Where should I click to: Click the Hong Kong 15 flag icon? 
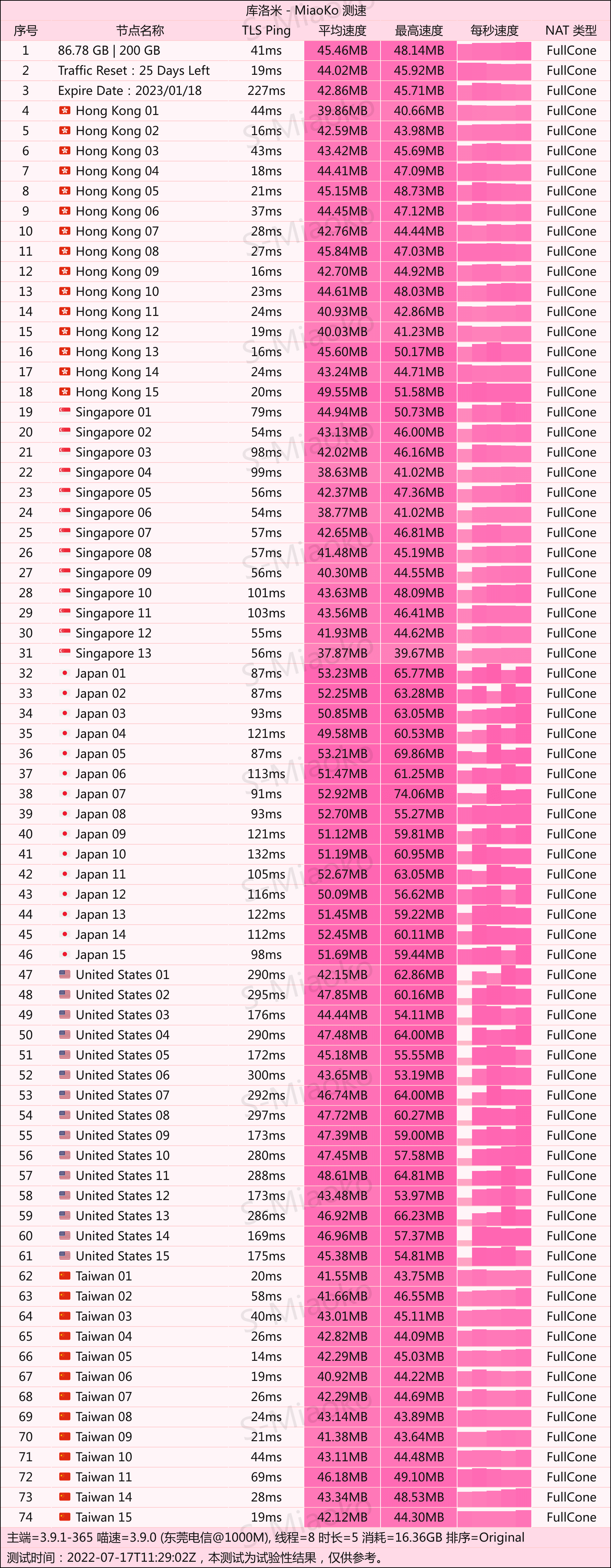pos(64,392)
